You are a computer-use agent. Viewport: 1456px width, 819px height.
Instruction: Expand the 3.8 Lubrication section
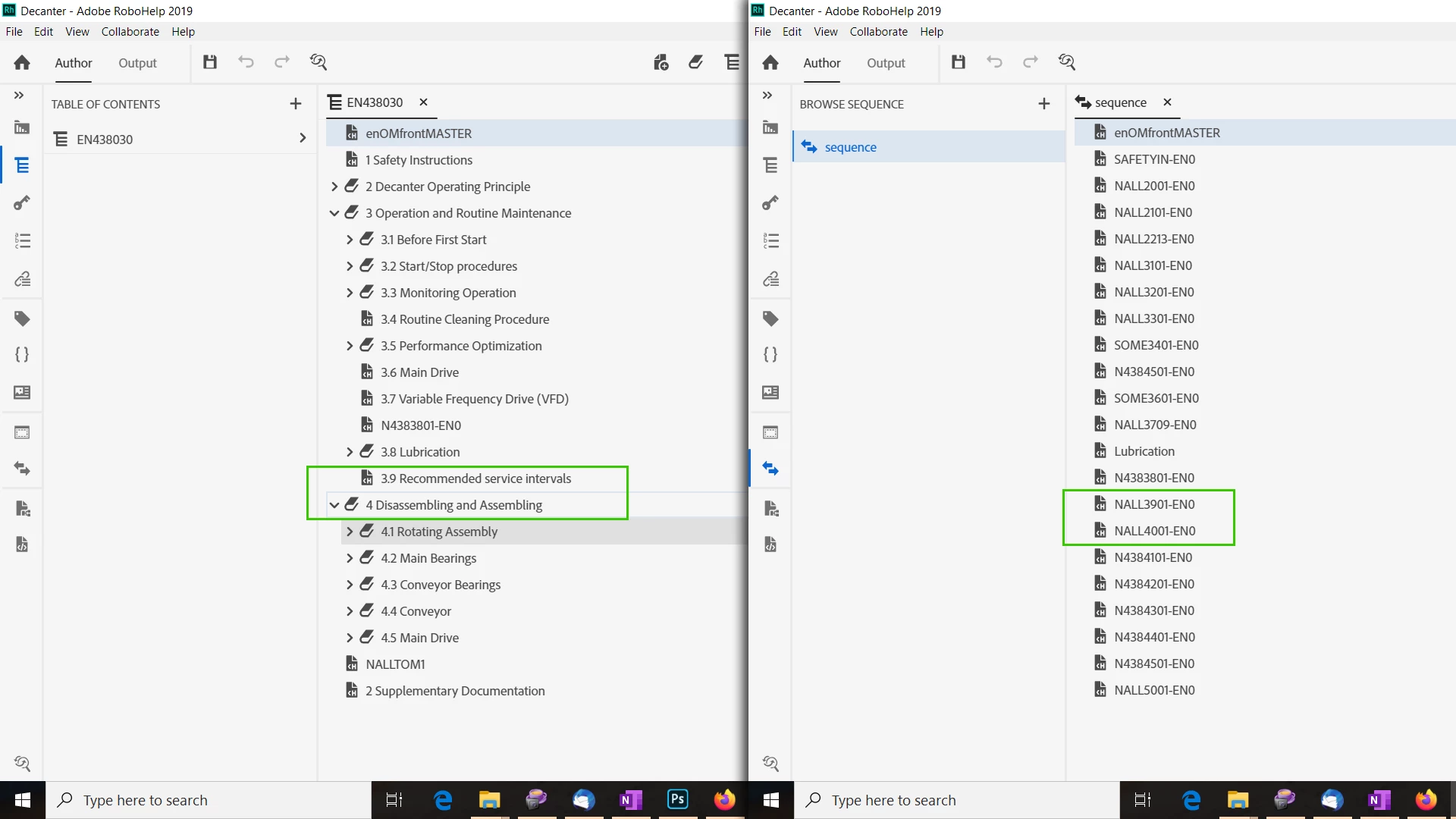click(x=350, y=452)
